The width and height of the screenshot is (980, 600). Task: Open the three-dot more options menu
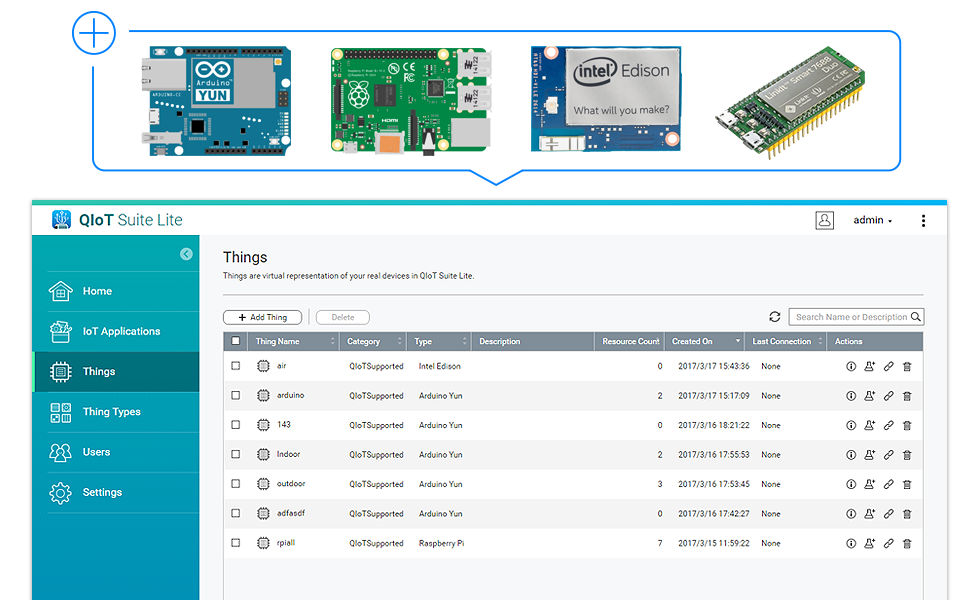click(x=923, y=221)
